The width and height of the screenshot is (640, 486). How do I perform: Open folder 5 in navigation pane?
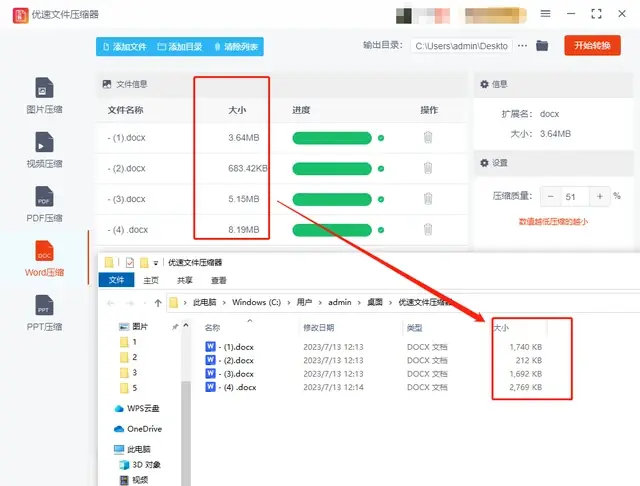point(129,388)
